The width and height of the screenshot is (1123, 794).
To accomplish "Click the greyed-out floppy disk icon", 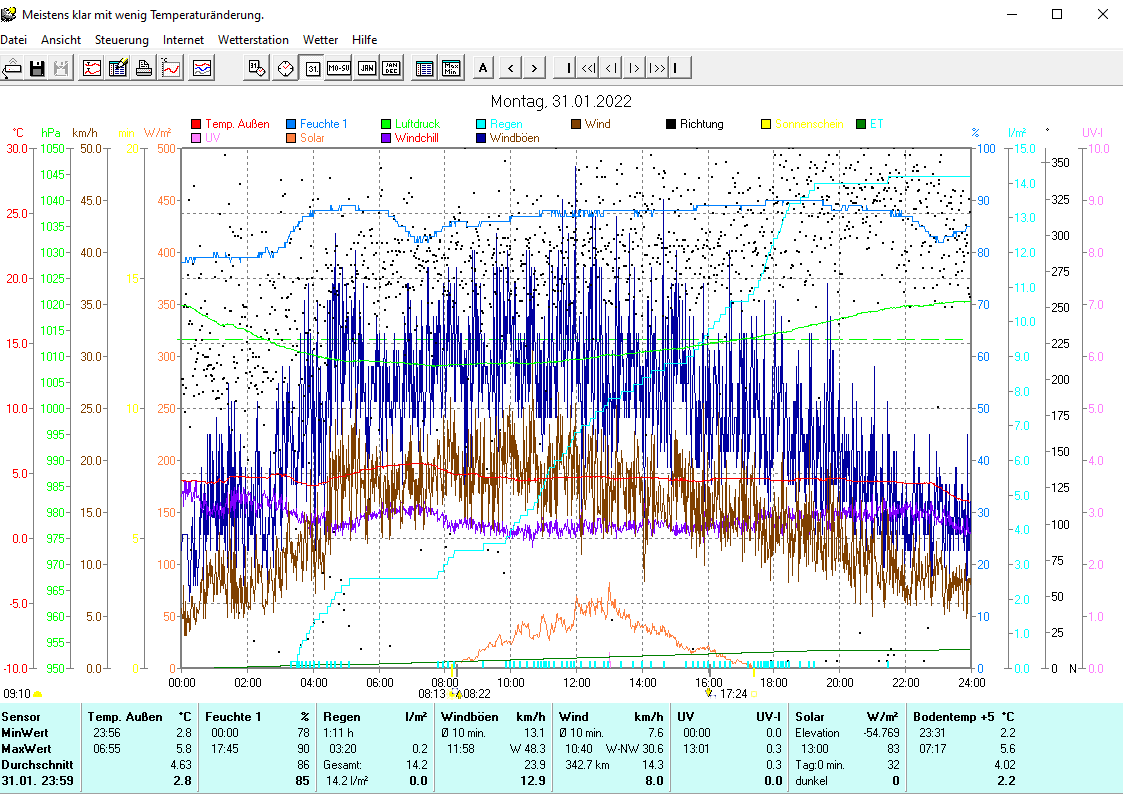I will tap(62, 68).
